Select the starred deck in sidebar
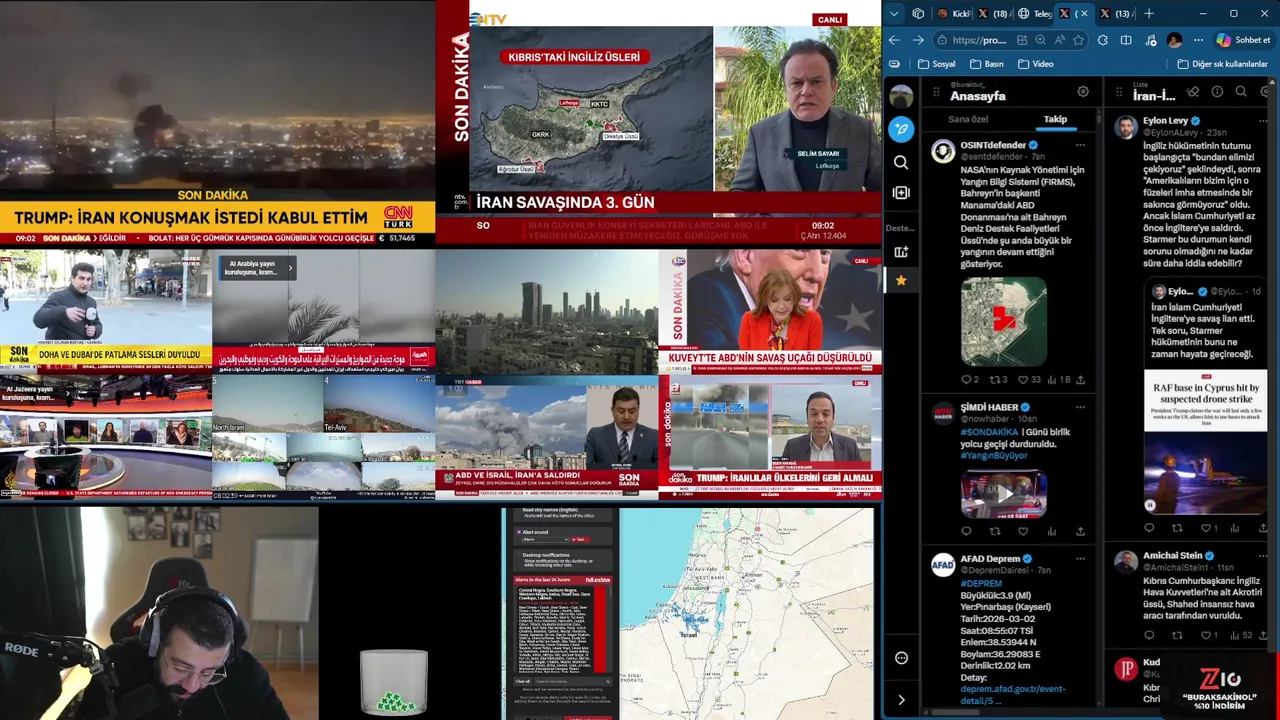Viewport: 1280px width, 720px height. [901, 280]
